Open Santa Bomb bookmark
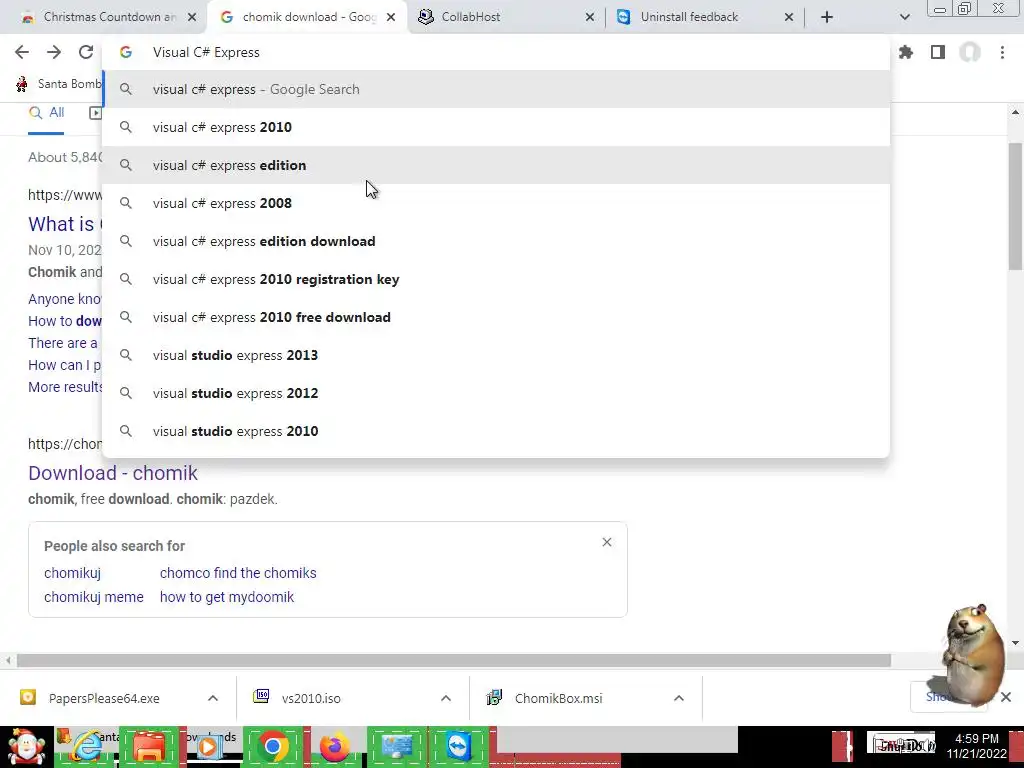1024x768 pixels. pos(59,84)
